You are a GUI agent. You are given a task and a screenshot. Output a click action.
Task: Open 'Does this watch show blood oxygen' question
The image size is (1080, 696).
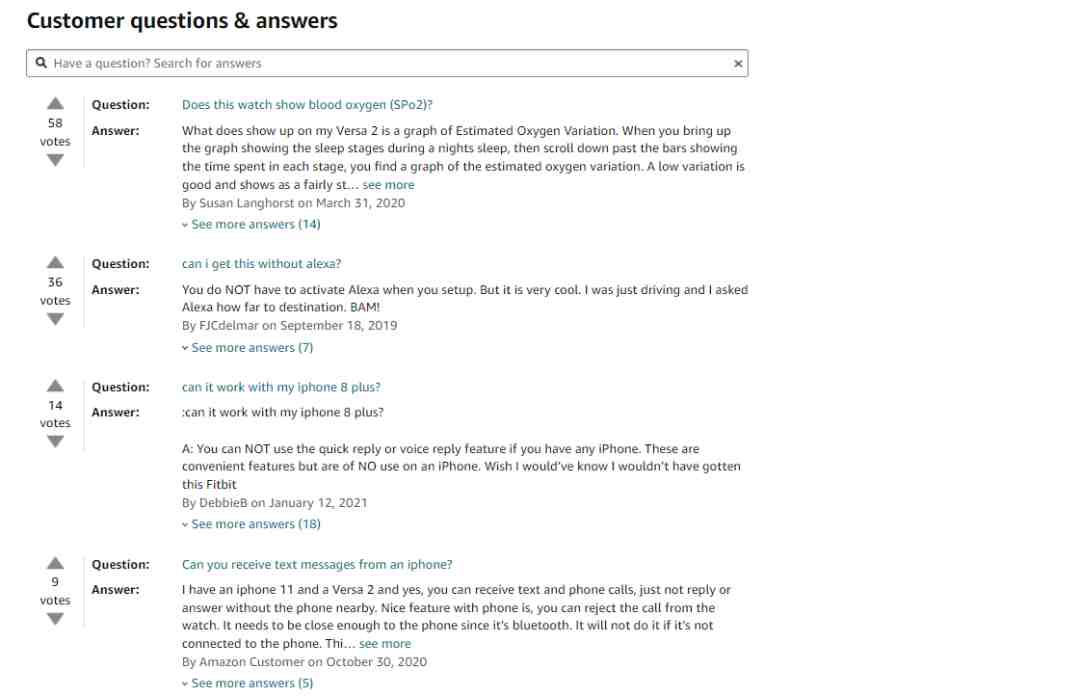(x=307, y=105)
